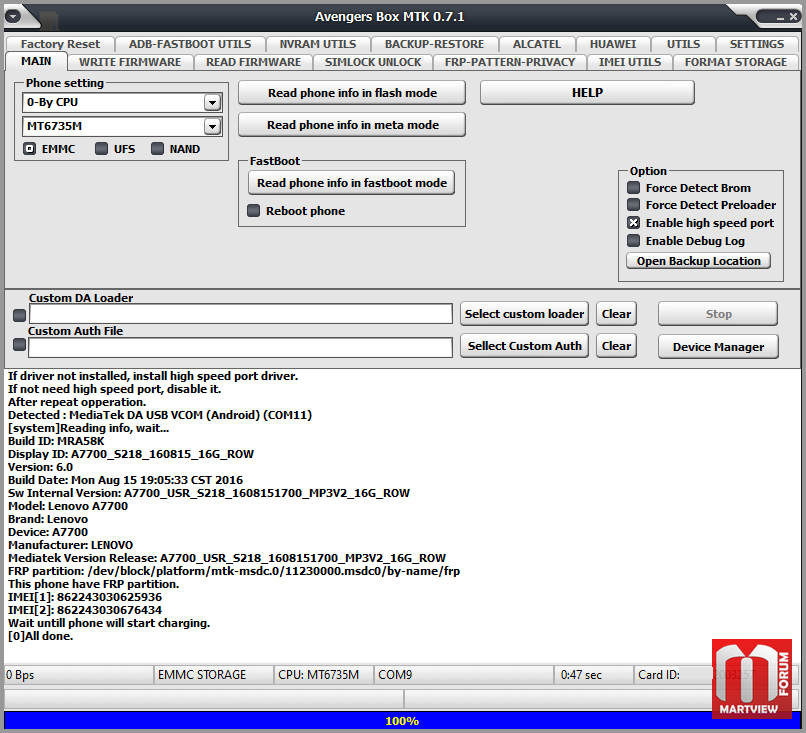Go to BACKUP-RESTORE tab
806x733 pixels.
tap(434, 44)
